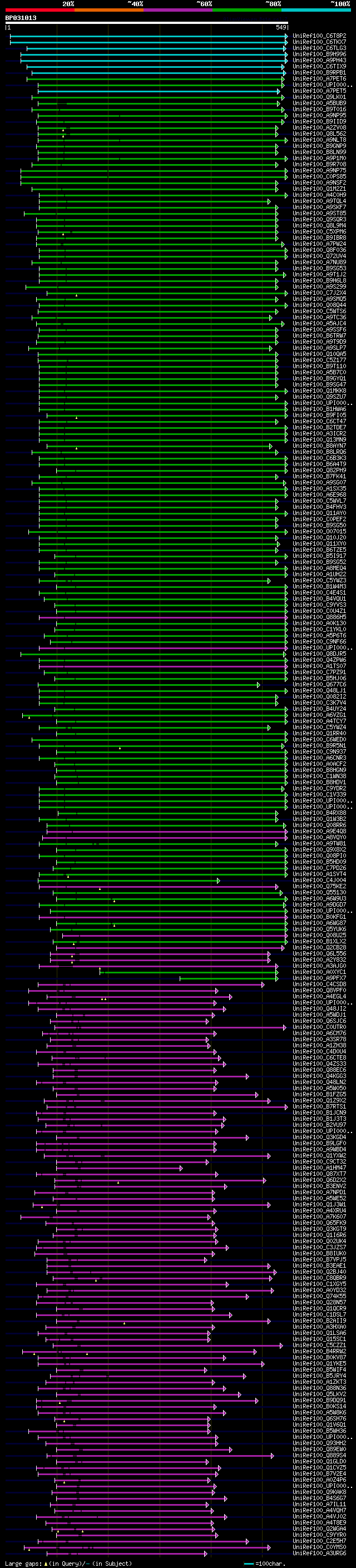This screenshot has width=356, height=1568.
Task: Click the UniRef100_C3K7V4 hit label
Action: click(319, 703)
